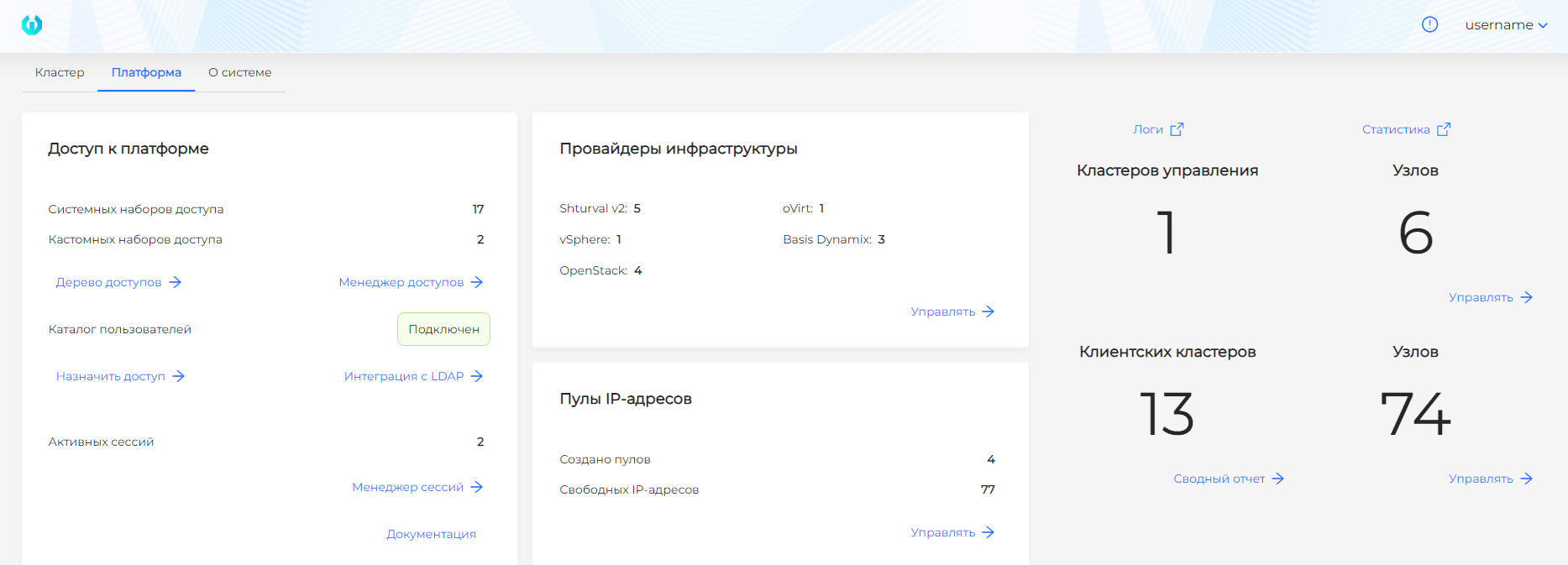Click the info alert icon near username
The width and height of the screenshot is (1568, 565).
pos(1429,25)
